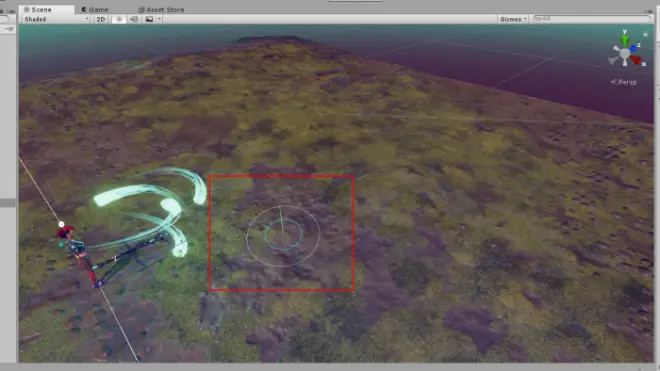The height and width of the screenshot is (371, 660).
Task: Click the Persp projection label
Action: [624, 82]
